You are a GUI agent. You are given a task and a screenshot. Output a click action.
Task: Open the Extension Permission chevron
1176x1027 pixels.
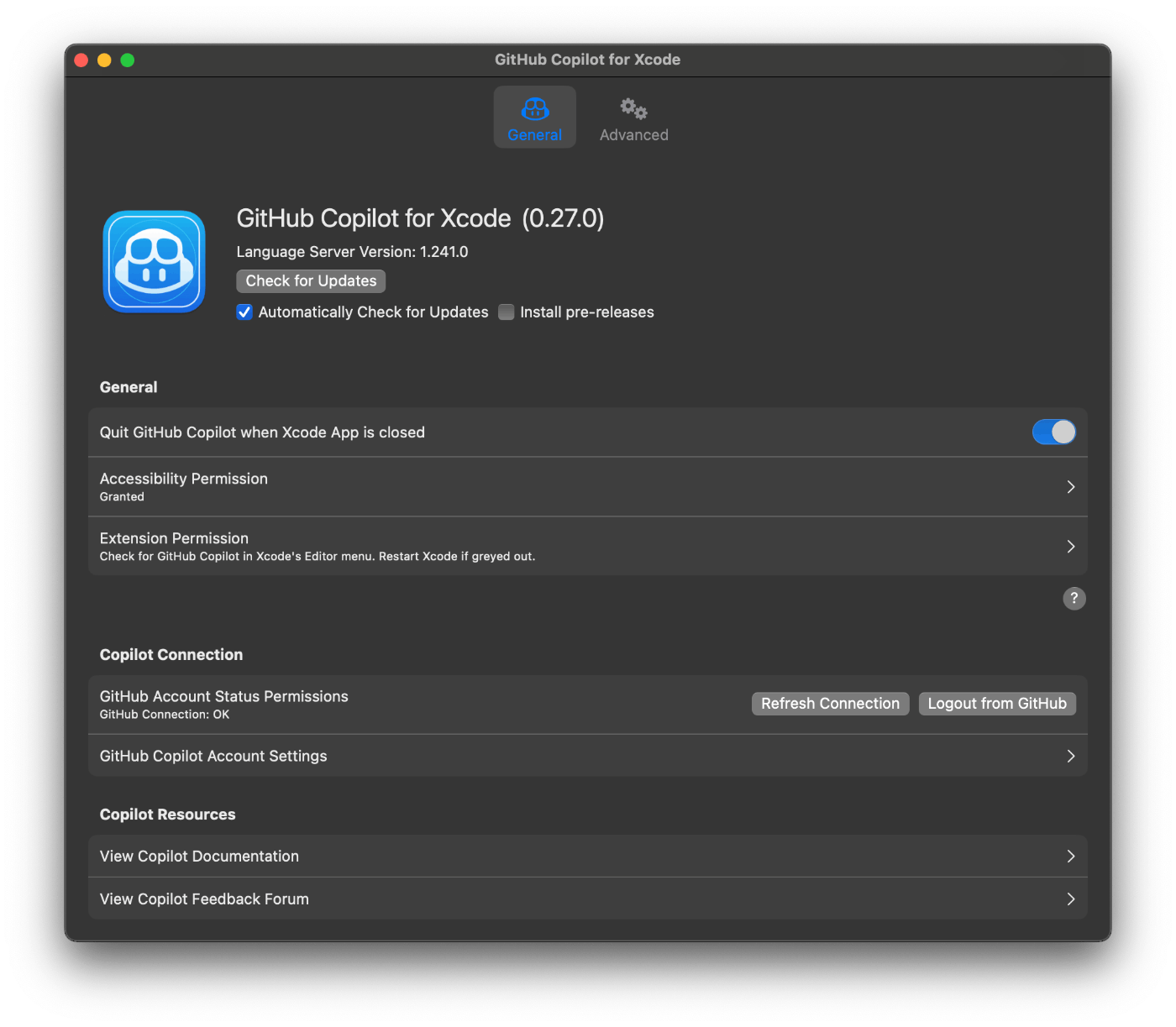1070,546
